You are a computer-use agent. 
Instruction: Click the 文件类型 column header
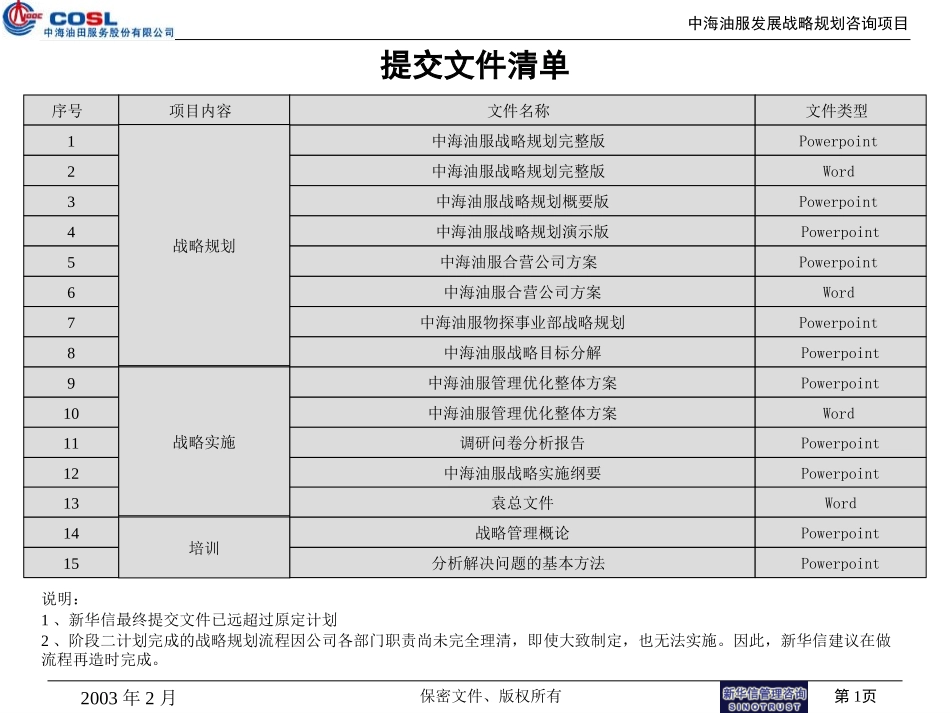pyautogui.click(x=840, y=110)
